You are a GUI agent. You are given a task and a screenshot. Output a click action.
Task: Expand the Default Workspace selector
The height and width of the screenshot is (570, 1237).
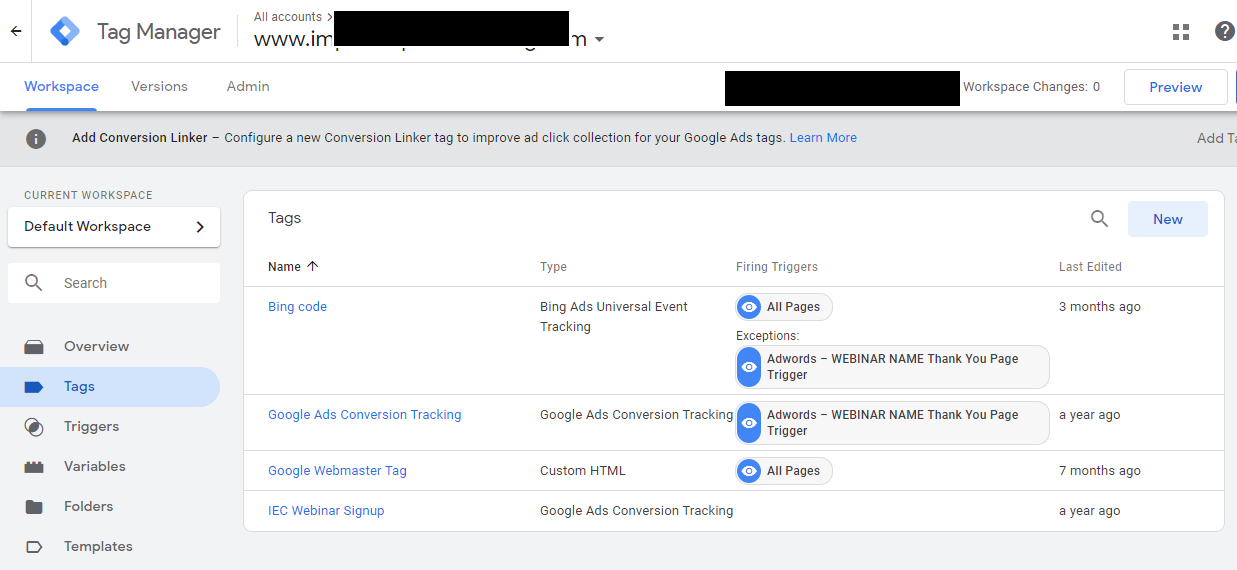coord(114,227)
